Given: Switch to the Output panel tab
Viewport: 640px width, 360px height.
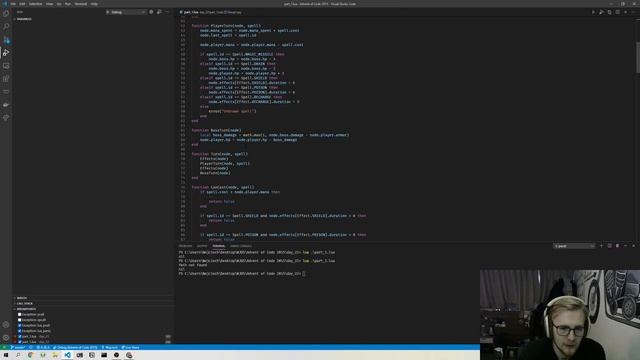Looking at the screenshot, I should [202, 246].
